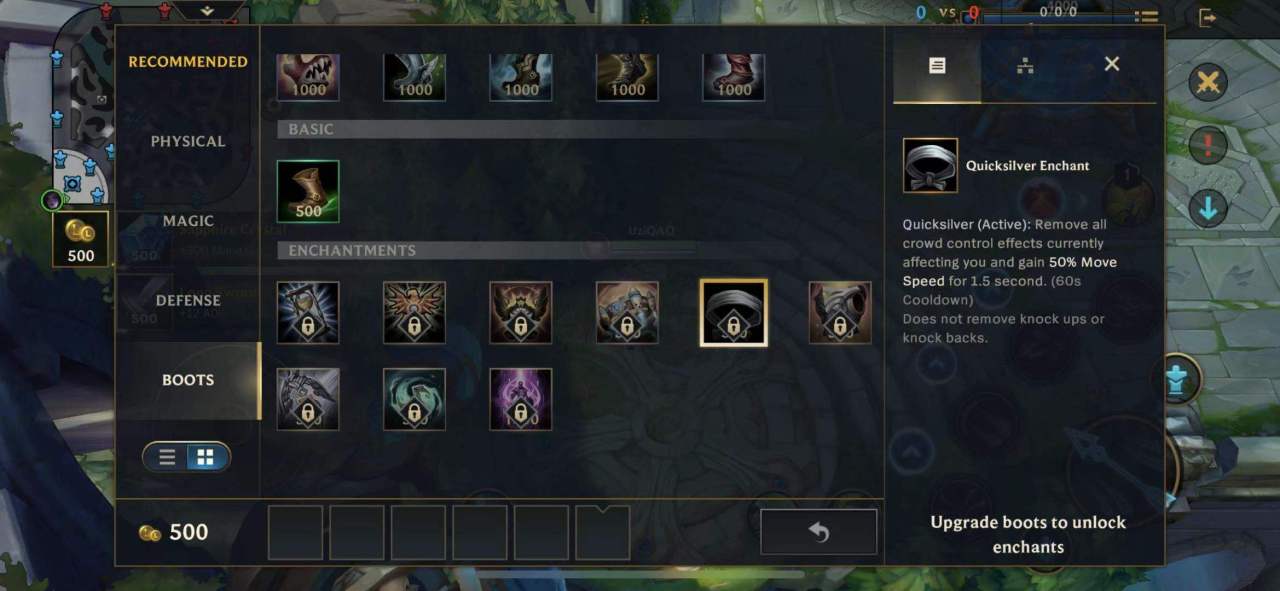Open the Magic items category
This screenshot has height=591, width=1280.
[188, 221]
